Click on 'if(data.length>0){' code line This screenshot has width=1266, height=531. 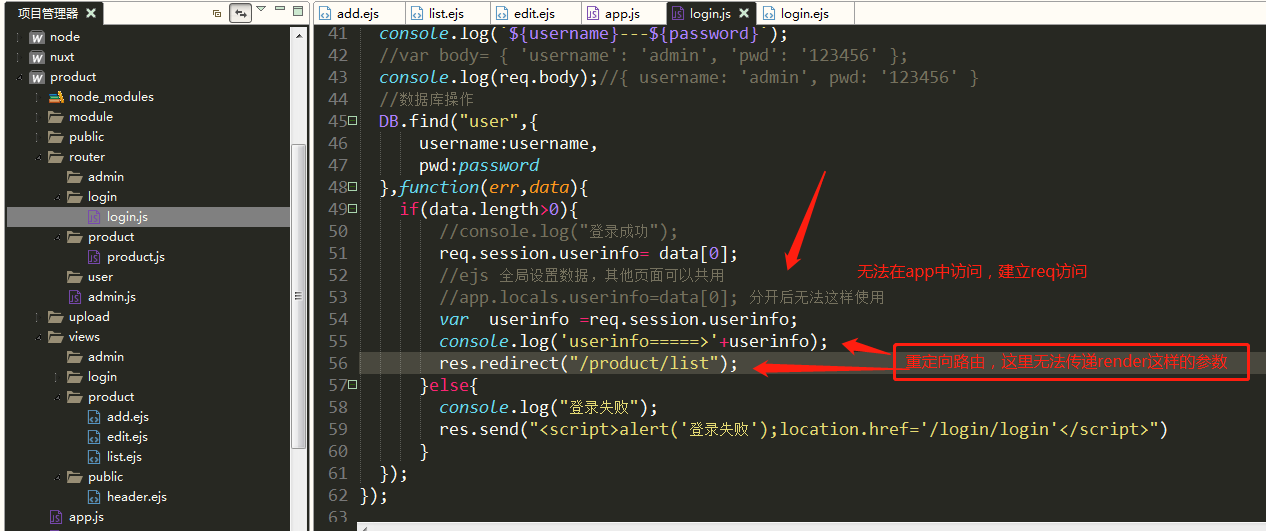coord(489,209)
